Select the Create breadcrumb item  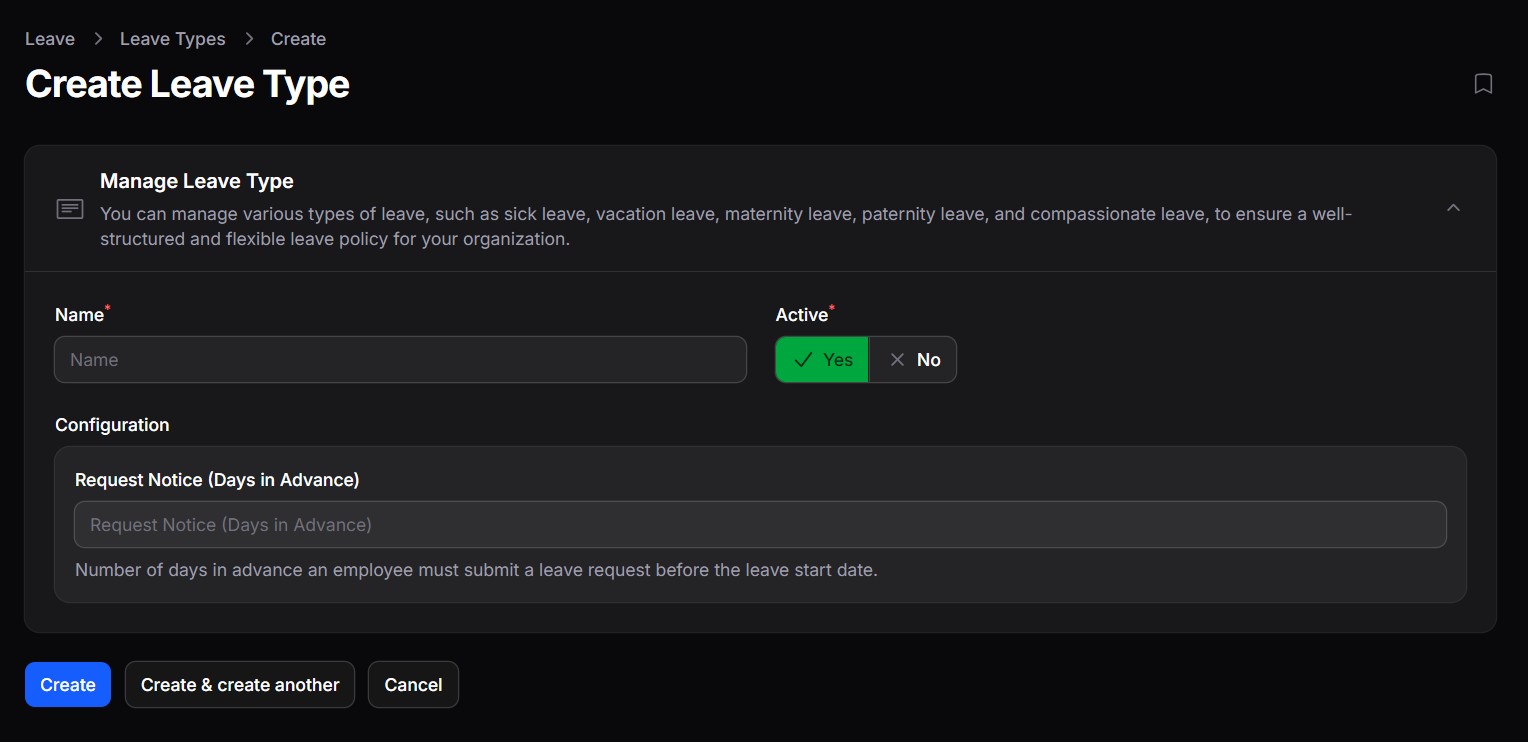(298, 39)
